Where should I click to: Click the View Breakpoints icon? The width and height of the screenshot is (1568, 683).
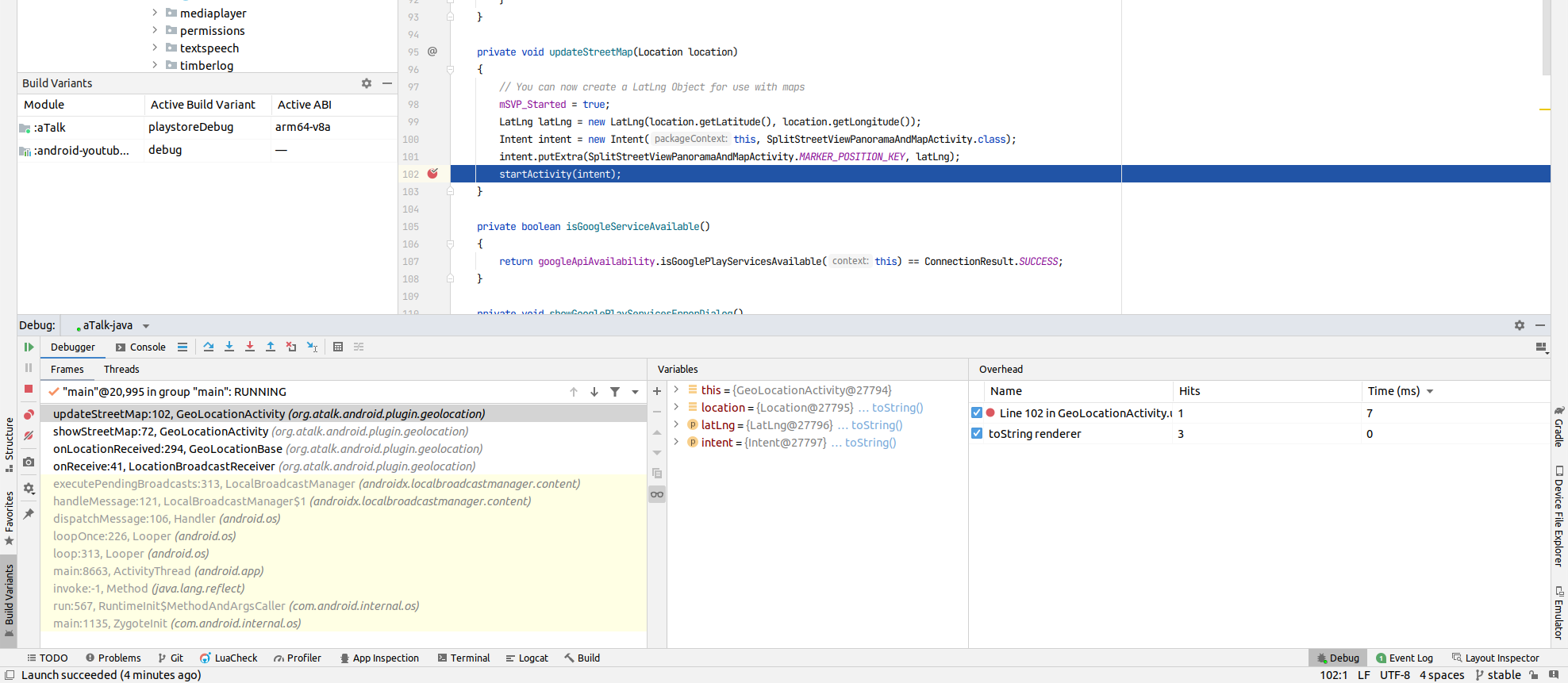click(x=29, y=414)
